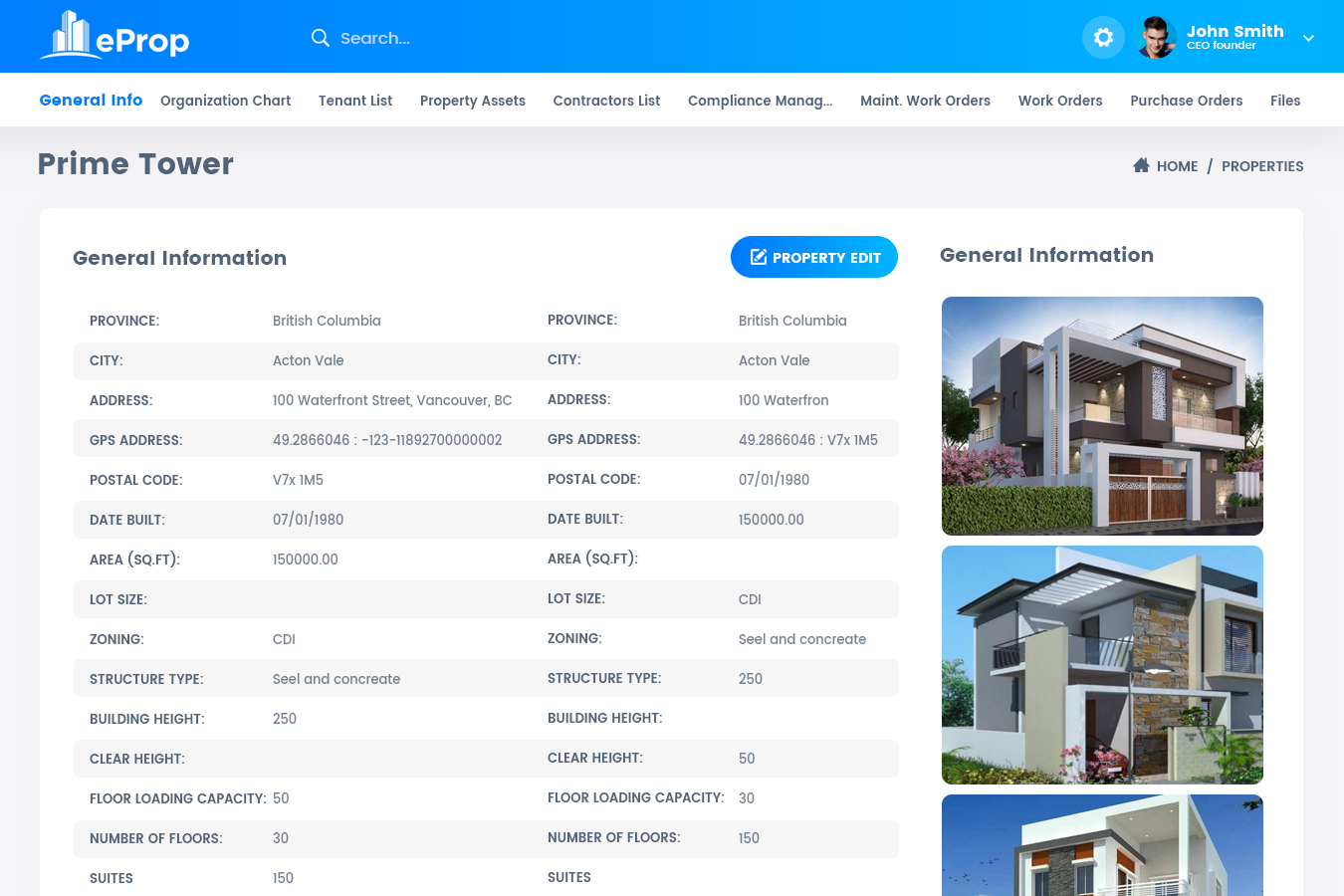Click the left column 'DATE BUILT:' label
Image resolution: width=1344 pixels, height=896 pixels.
[x=127, y=520]
